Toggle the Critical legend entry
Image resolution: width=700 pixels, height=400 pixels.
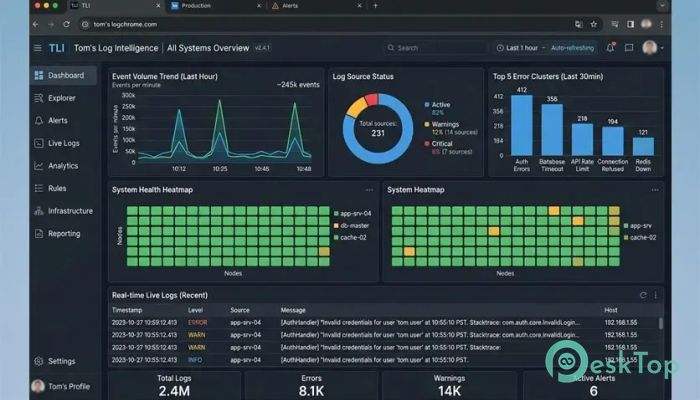tap(438, 144)
